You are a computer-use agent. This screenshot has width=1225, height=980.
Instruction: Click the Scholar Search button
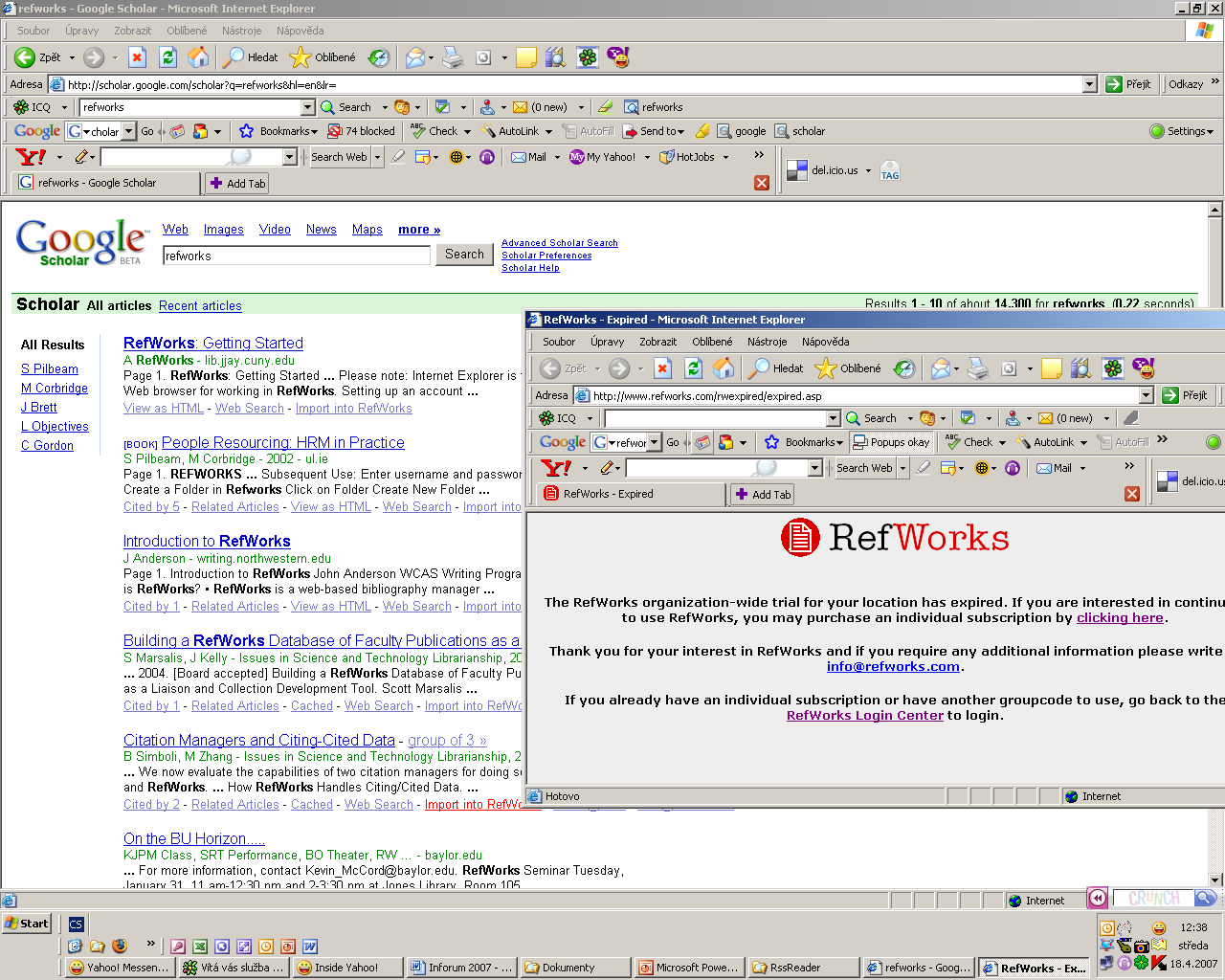point(464,255)
